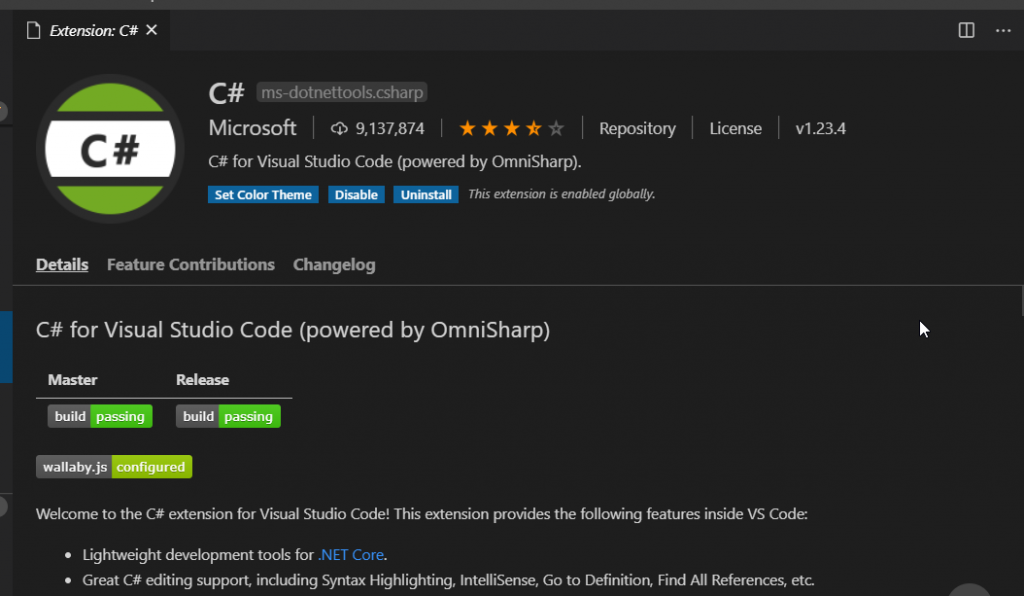1024x596 pixels.
Task: Click the "Welcome to the C# extension" paragraph
Action: [422, 514]
